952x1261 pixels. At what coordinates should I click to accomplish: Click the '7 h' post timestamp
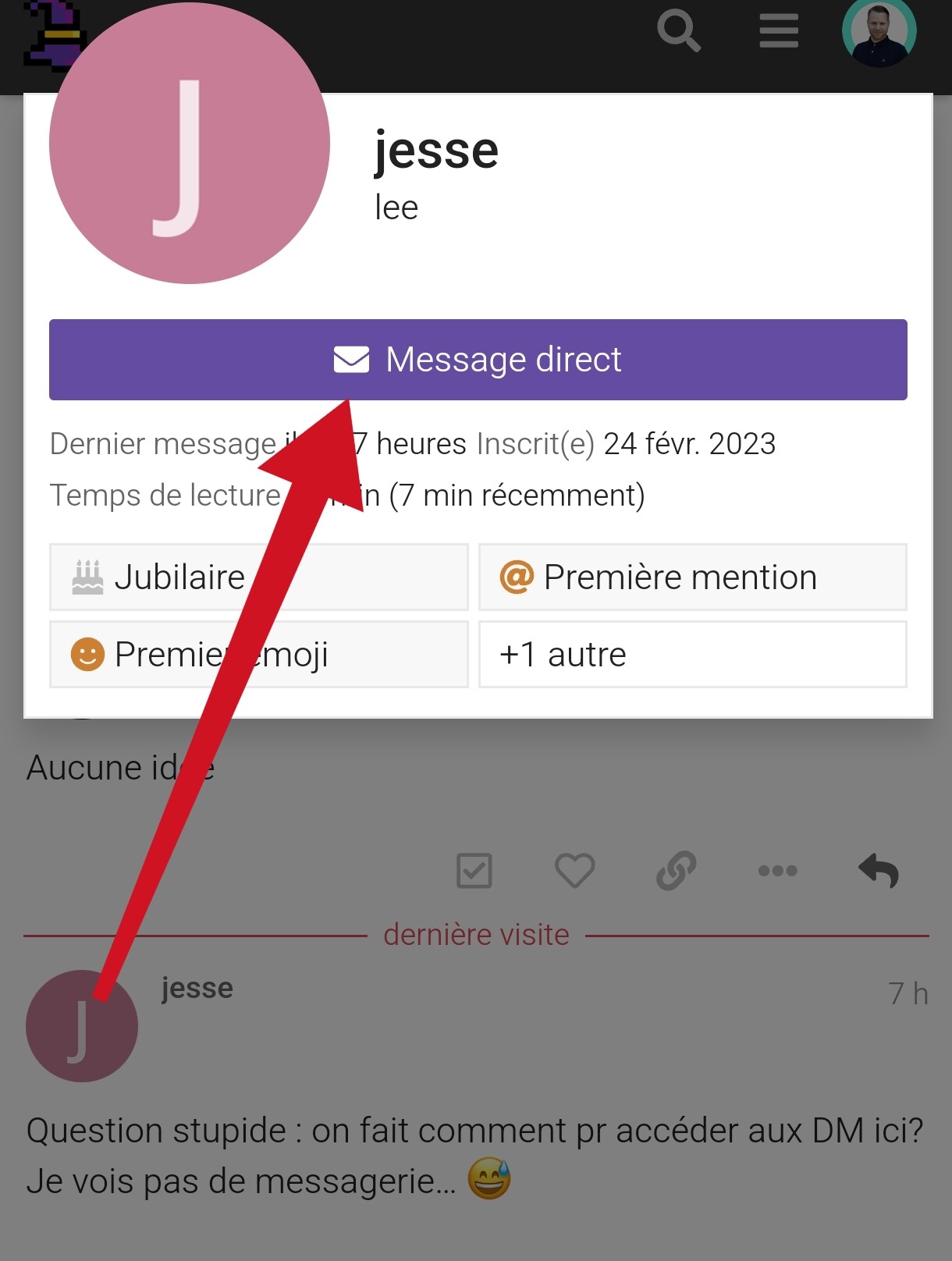(908, 993)
